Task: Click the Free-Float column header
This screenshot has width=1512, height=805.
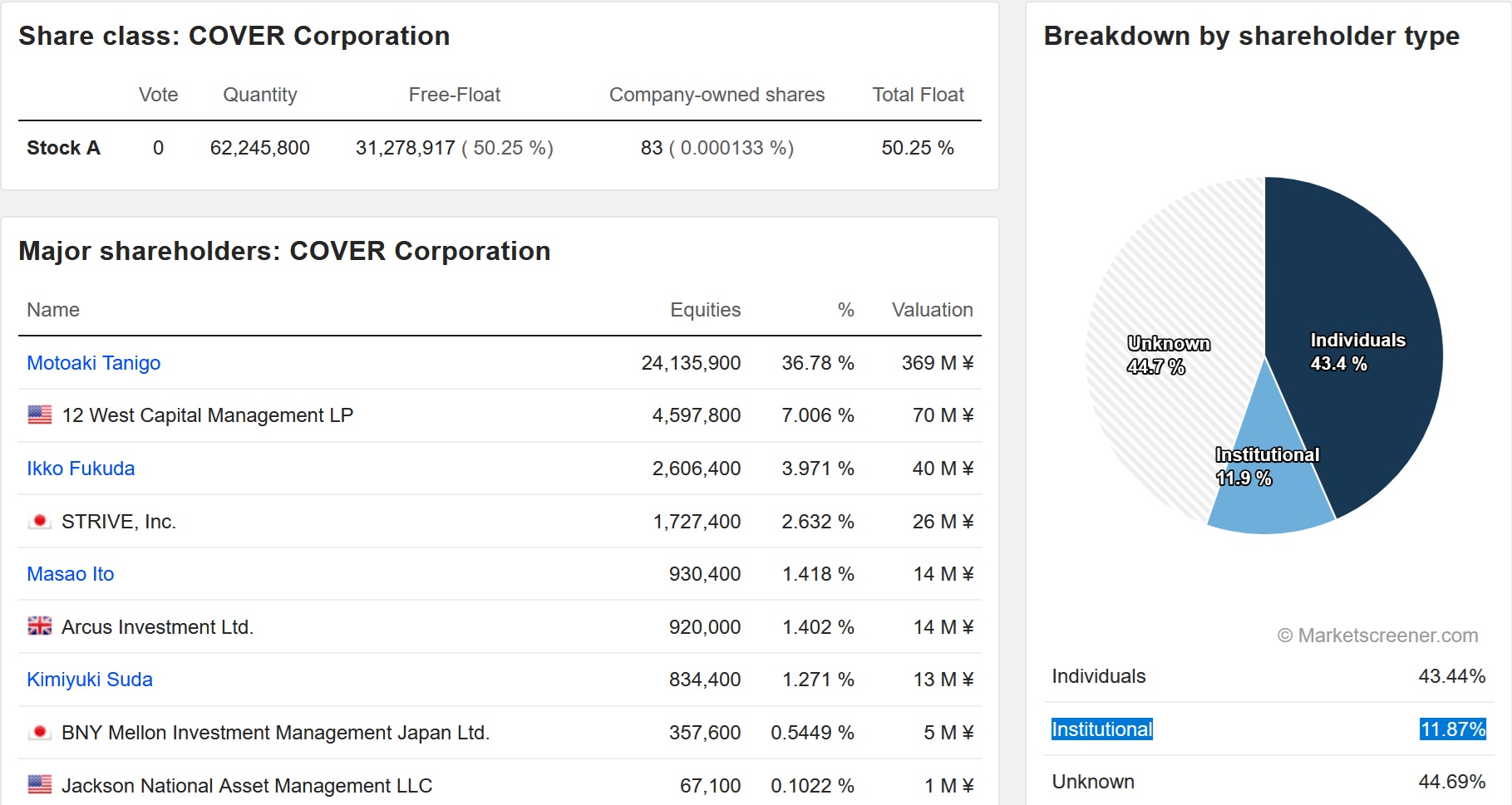Action: [454, 95]
